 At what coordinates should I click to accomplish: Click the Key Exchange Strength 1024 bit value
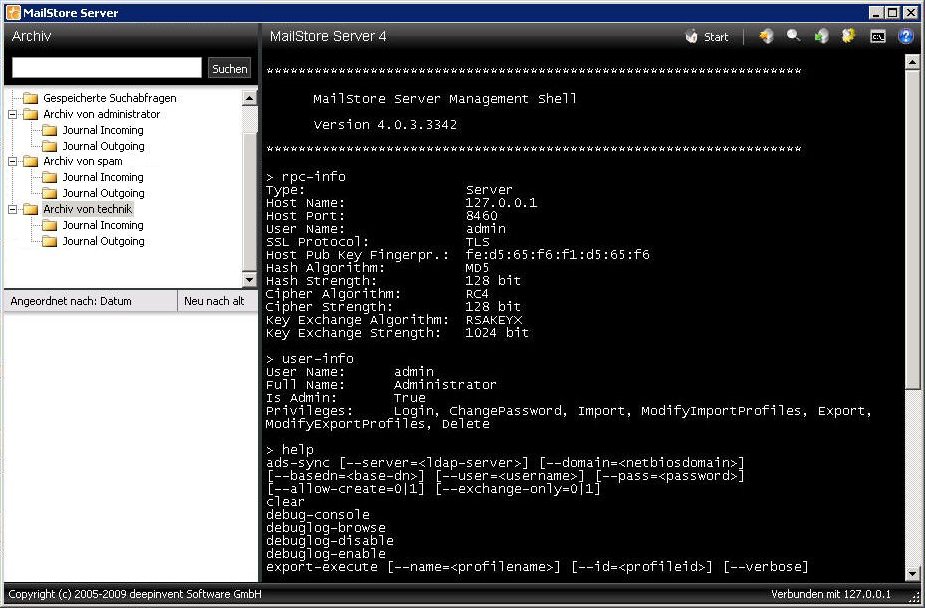tap(497, 333)
